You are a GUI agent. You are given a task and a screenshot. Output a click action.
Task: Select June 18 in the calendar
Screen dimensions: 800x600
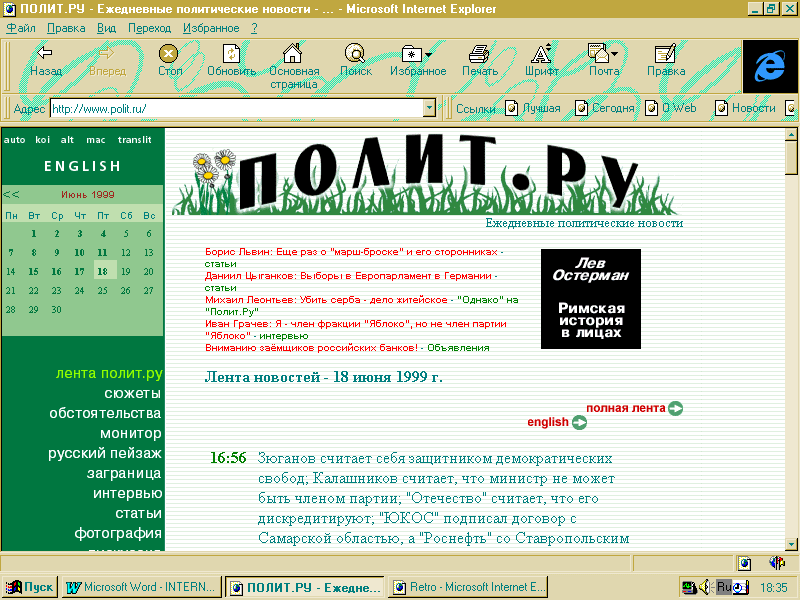pyautogui.click(x=103, y=271)
